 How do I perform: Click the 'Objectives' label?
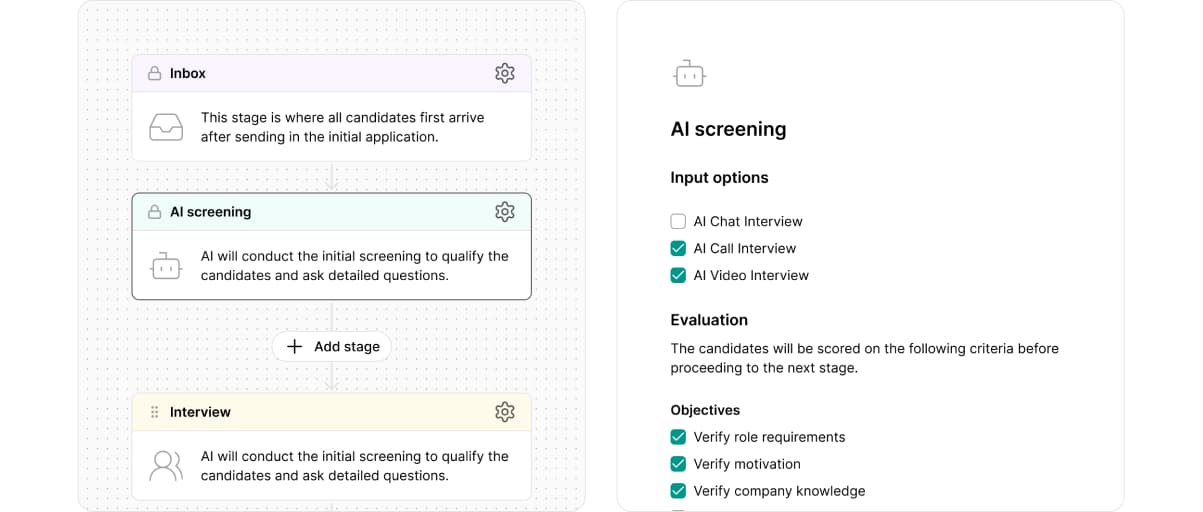coord(705,410)
